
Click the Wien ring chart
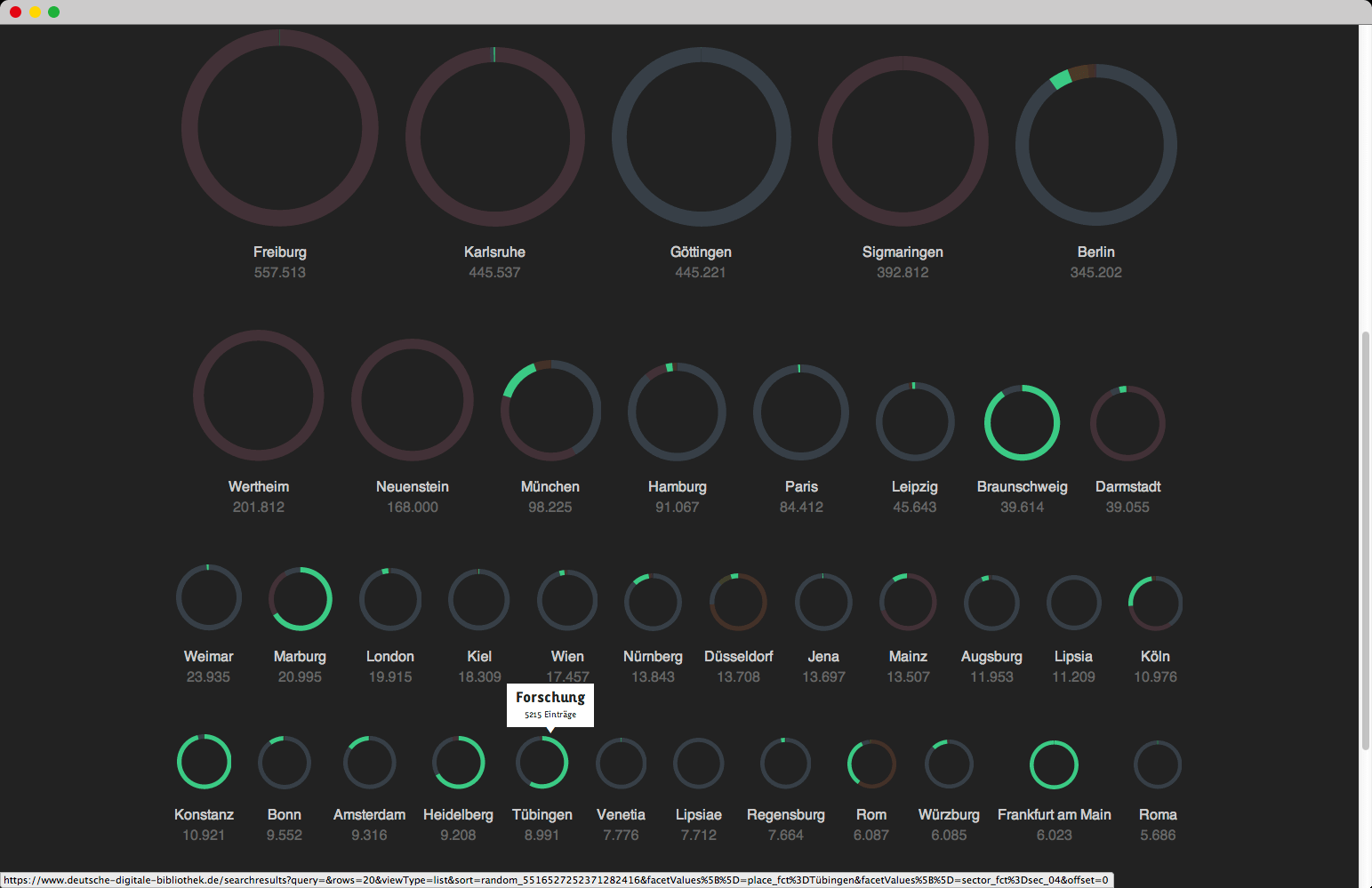(x=567, y=600)
